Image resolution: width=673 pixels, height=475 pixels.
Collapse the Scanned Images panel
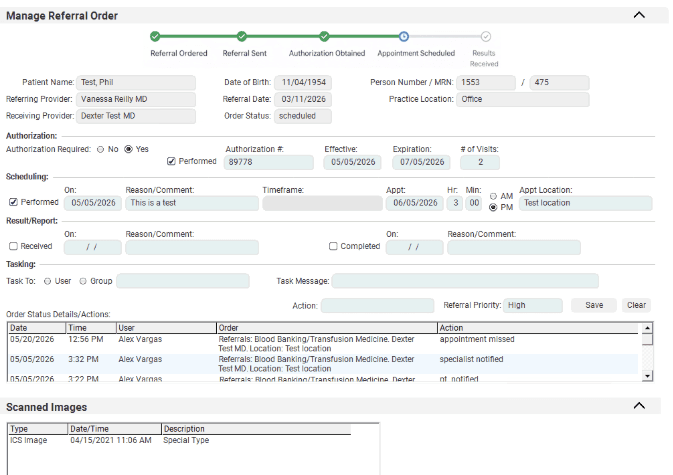coord(639,405)
